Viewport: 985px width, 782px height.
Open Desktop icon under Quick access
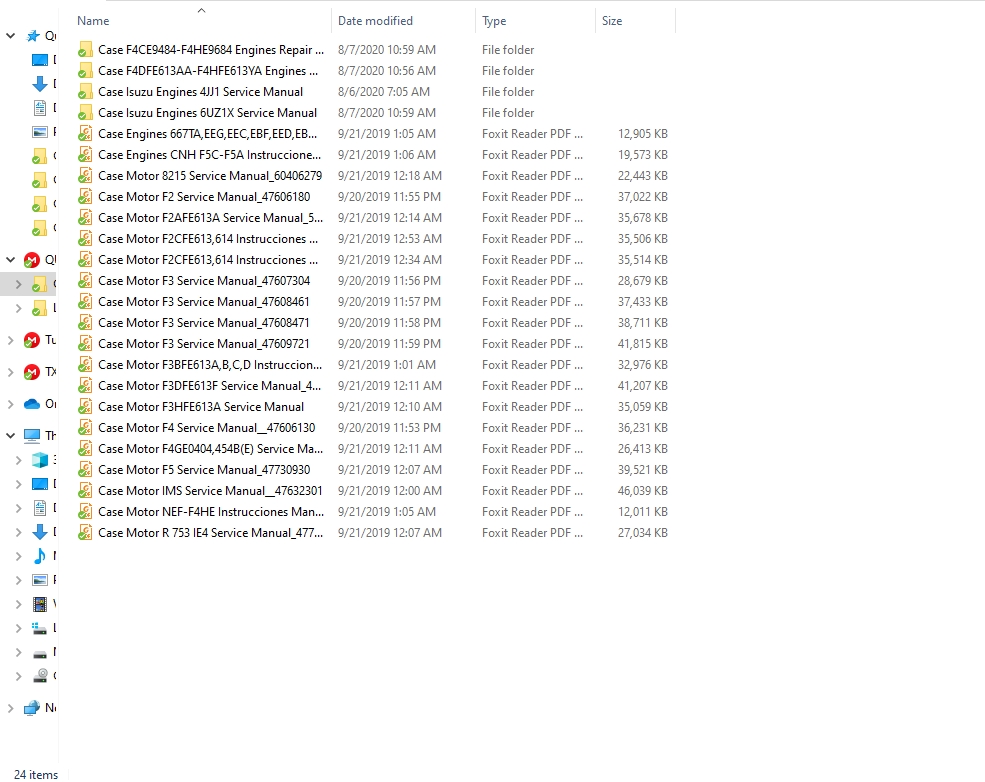pyautogui.click(x=40, y=60)
